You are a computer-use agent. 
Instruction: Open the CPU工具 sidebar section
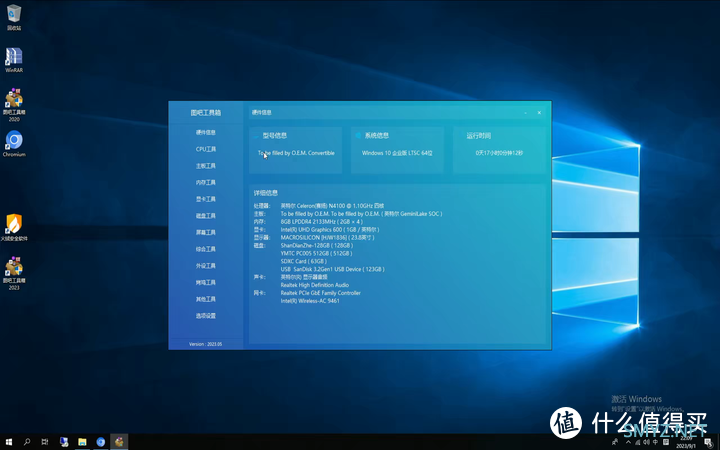click(x=206, y=149)
